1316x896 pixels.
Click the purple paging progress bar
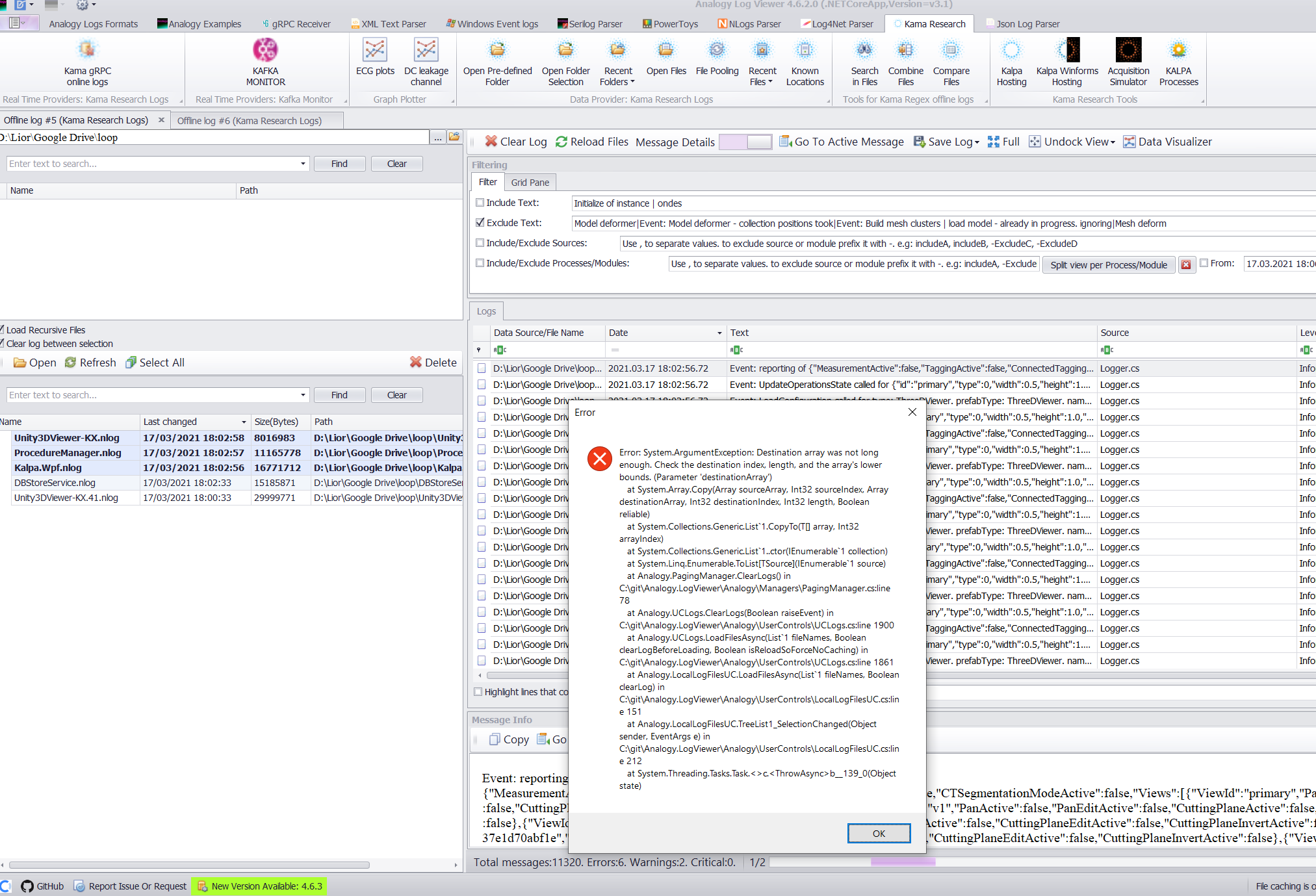click(x=903, y=862)
